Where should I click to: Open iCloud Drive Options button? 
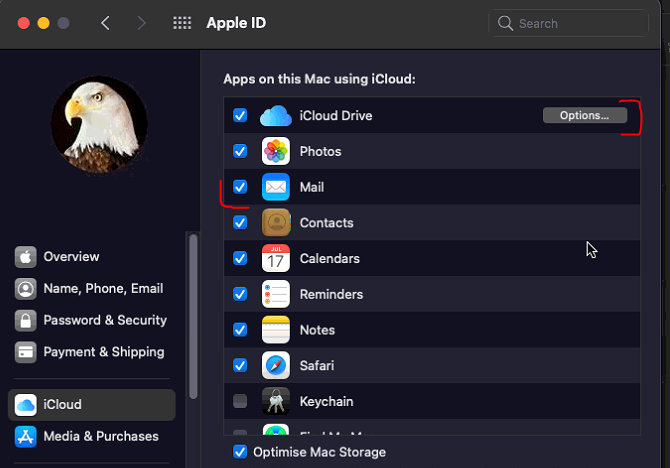[585, 115]
